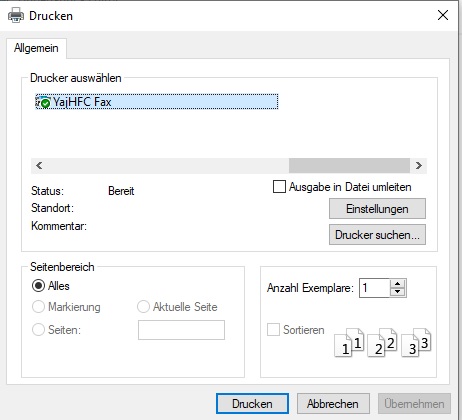462x420 pixels.
Task: Click the printer list horizontal scrollbar thumb
Action: (349, 166)
